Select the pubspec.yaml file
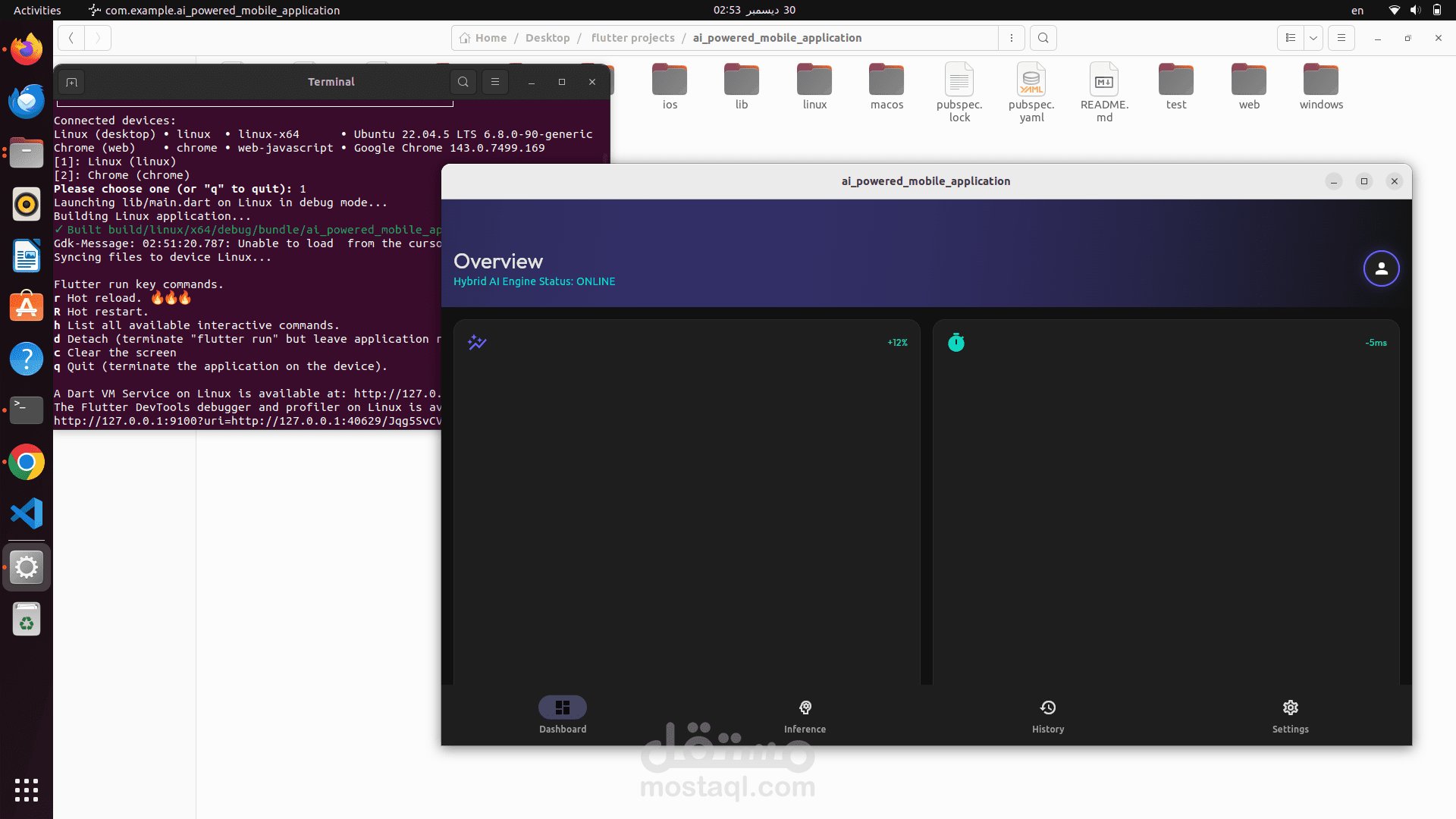 pos(1031,91)
